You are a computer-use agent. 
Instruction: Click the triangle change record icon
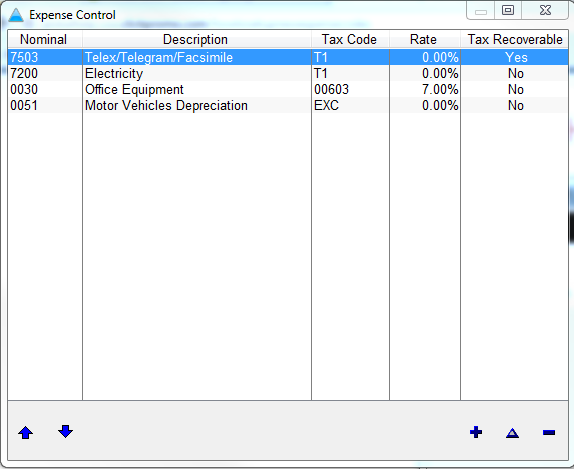tap(512, 433)
